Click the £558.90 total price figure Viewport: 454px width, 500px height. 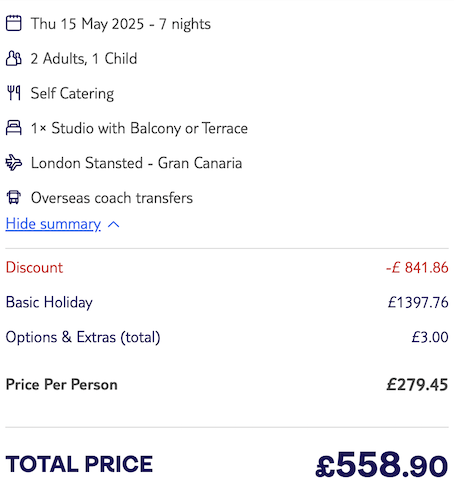[x=382, y=465]
